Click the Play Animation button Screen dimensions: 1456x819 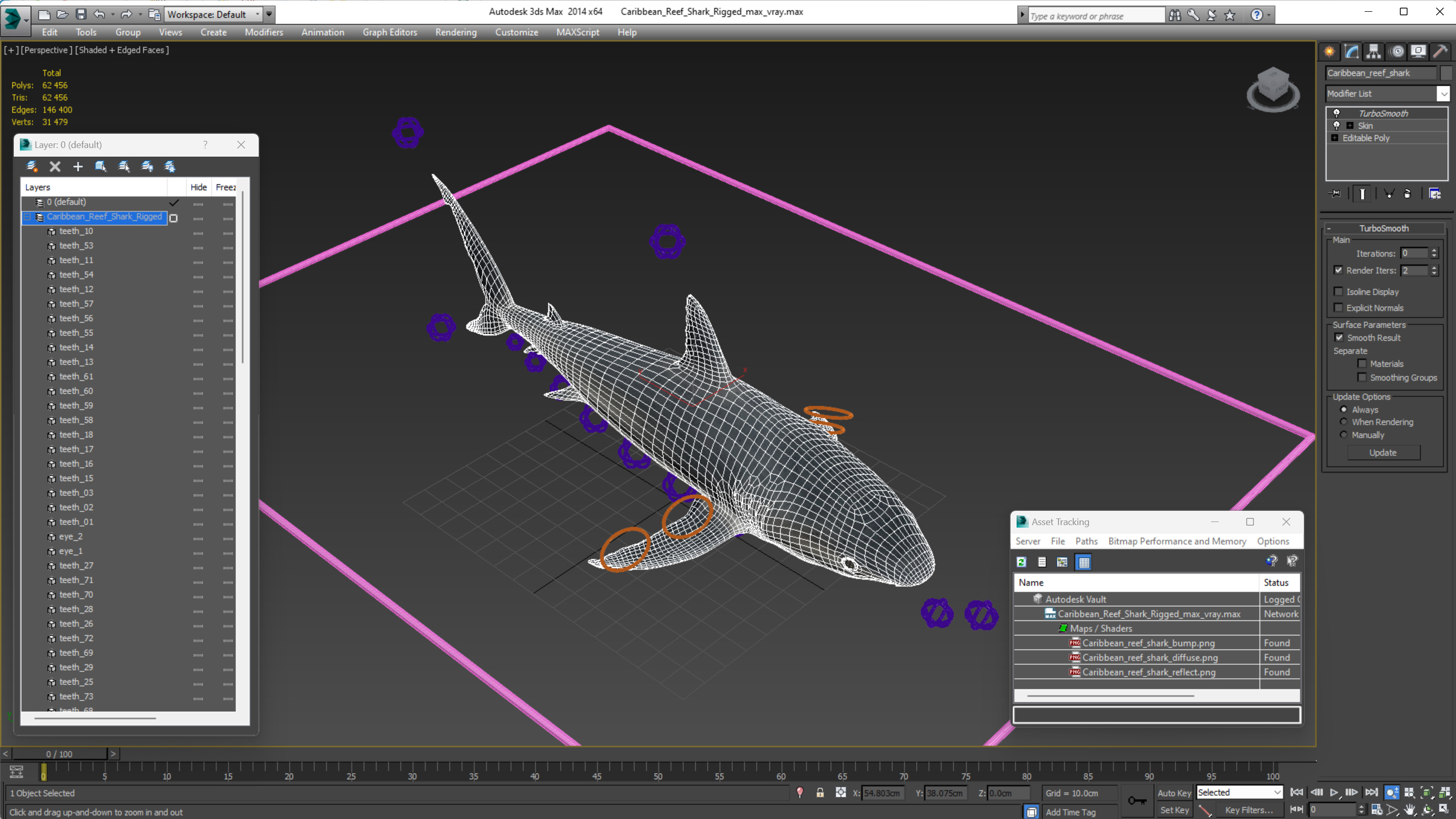click(x=1335, y=792)
